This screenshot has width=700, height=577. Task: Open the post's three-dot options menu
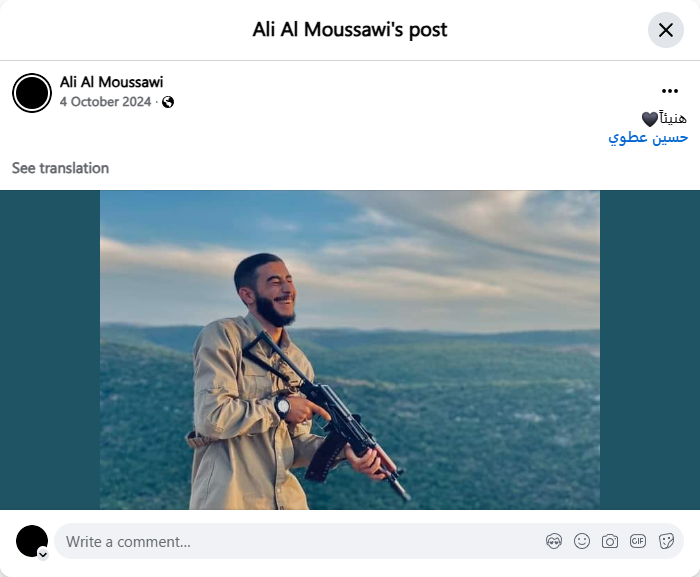(x=670, y=91)
